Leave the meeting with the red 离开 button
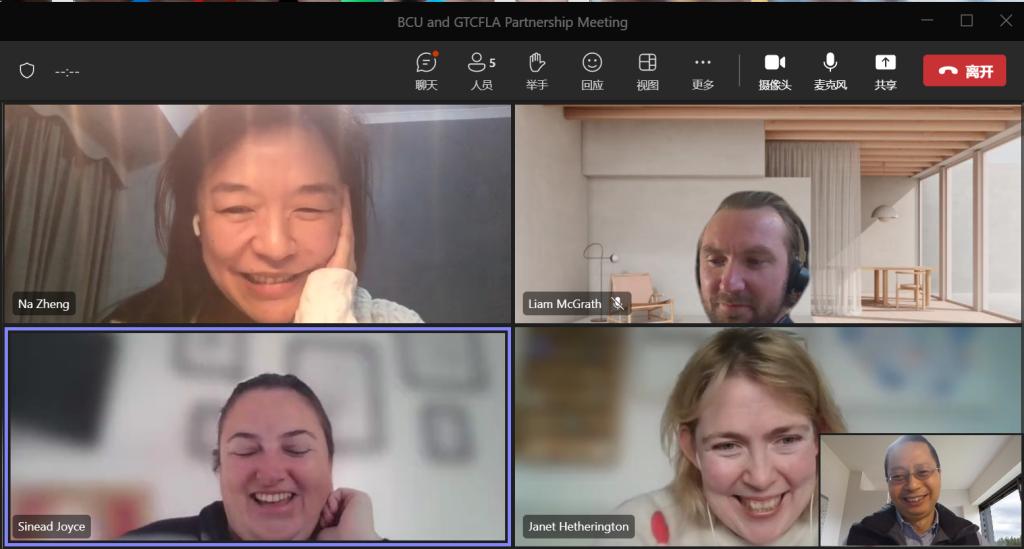The image size is (1024, 549). click(x=964, y=71)
